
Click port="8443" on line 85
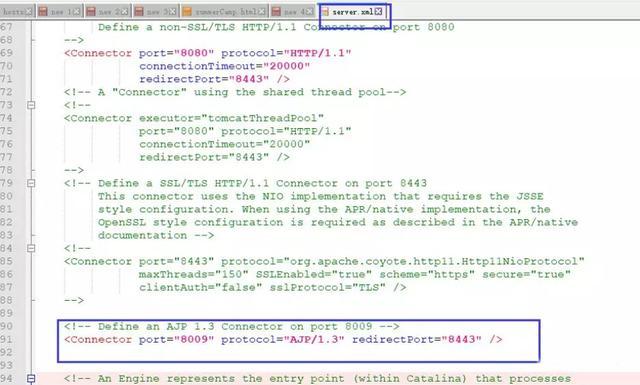(176, 261)
